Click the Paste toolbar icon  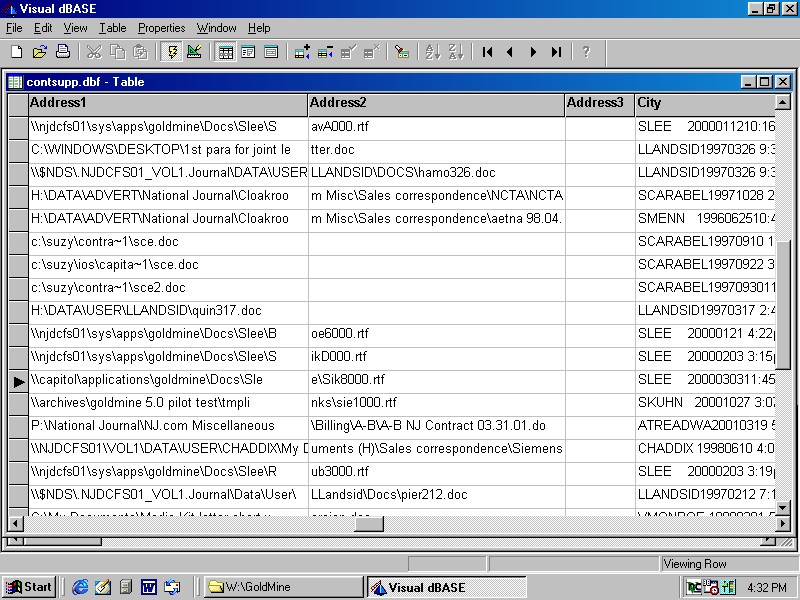[x=140, y=52]
